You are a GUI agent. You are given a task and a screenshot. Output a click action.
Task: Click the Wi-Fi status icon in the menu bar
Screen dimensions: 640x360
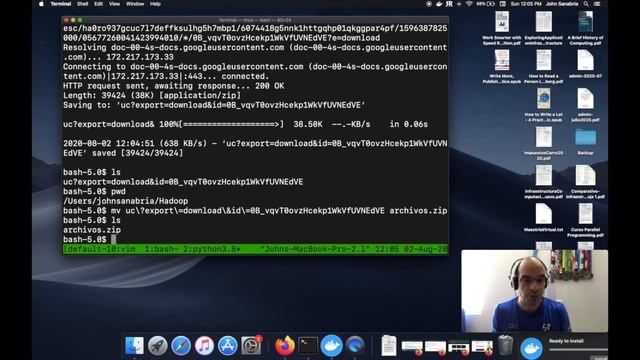469,4
